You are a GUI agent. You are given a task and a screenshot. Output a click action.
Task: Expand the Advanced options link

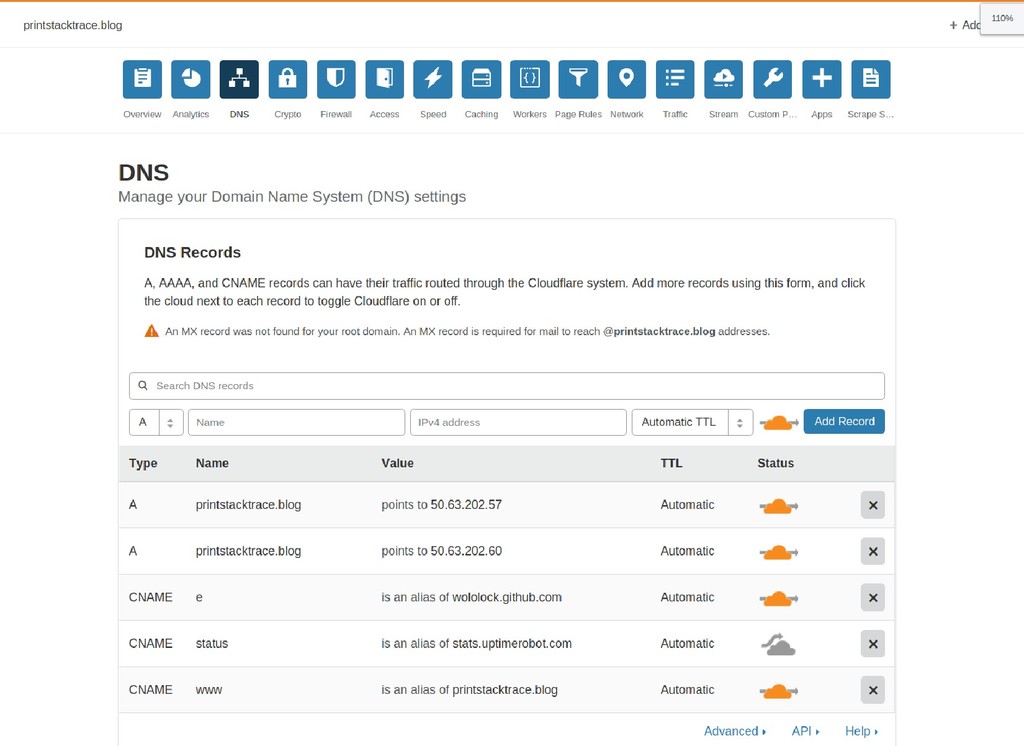[x=735, y=731]
